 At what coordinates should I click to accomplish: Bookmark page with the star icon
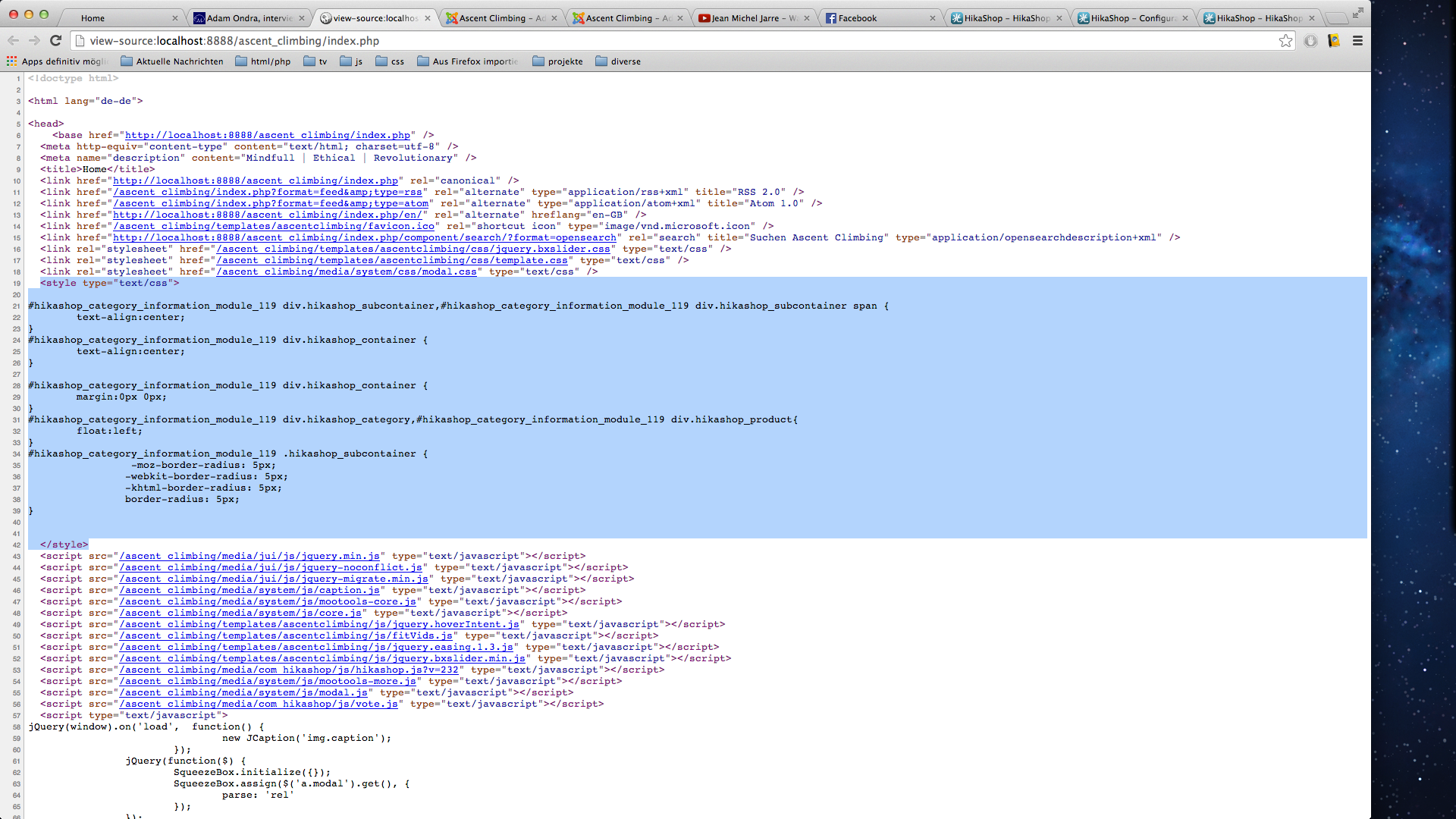1285,41
